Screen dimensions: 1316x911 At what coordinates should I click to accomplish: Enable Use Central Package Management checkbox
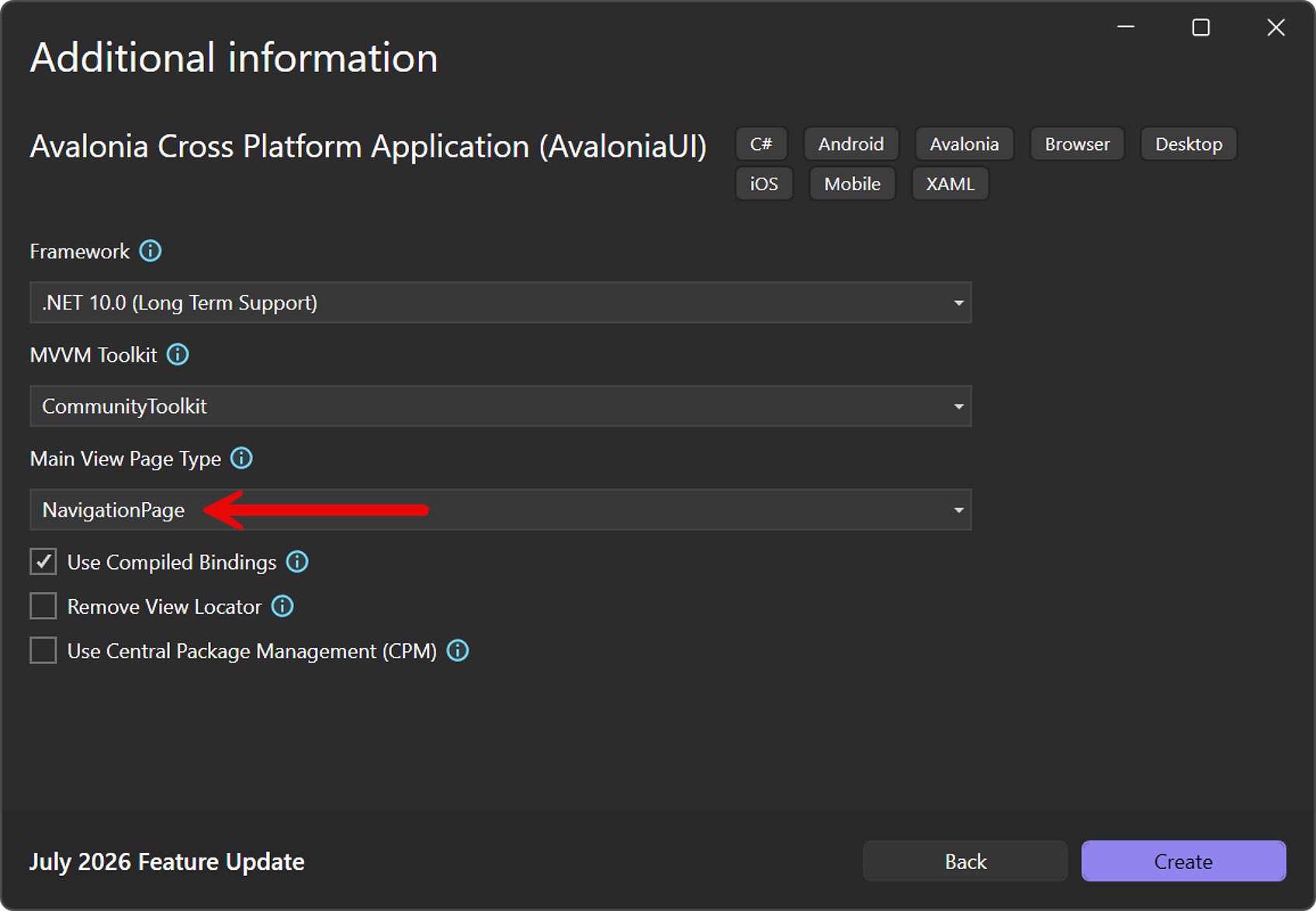(43, 650)
